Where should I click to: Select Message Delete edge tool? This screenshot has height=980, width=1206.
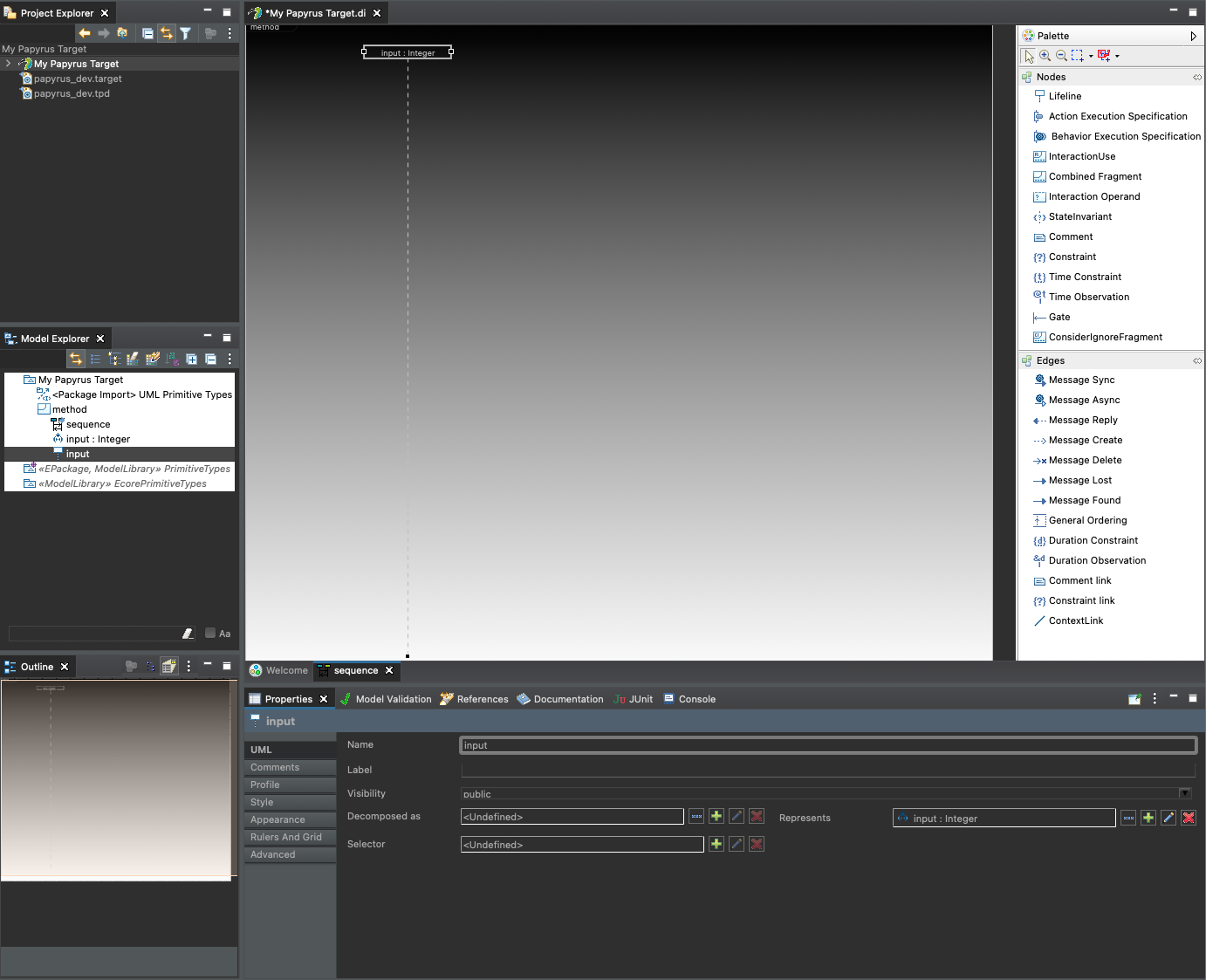click(x=1078, y=460)
